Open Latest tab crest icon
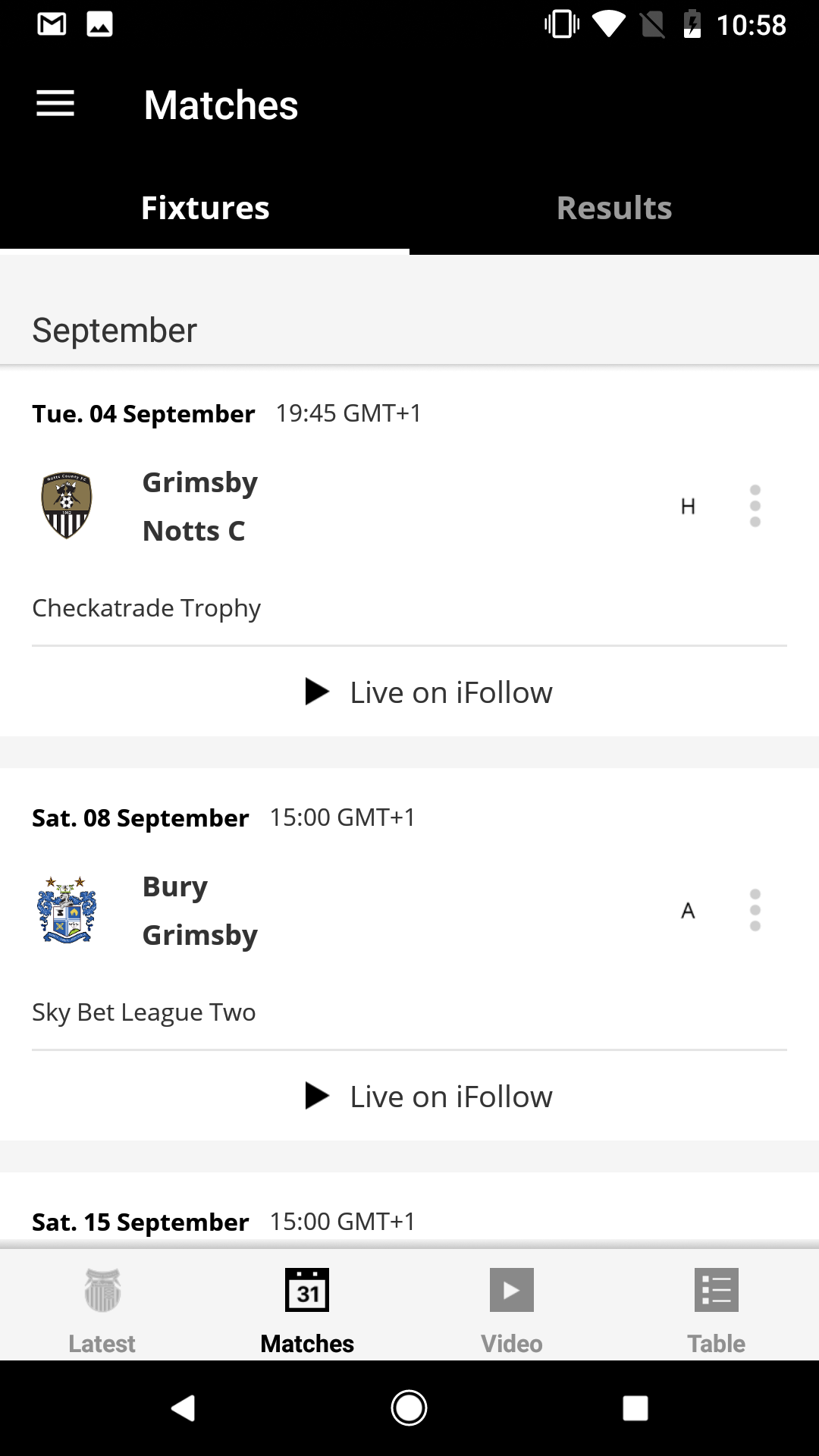This screenshot has width=819, height=1456. [102, 1291]
